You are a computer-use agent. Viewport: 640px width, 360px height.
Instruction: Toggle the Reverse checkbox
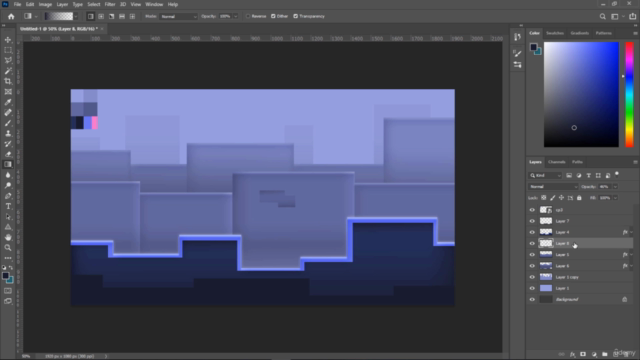[x=248, y=16]
